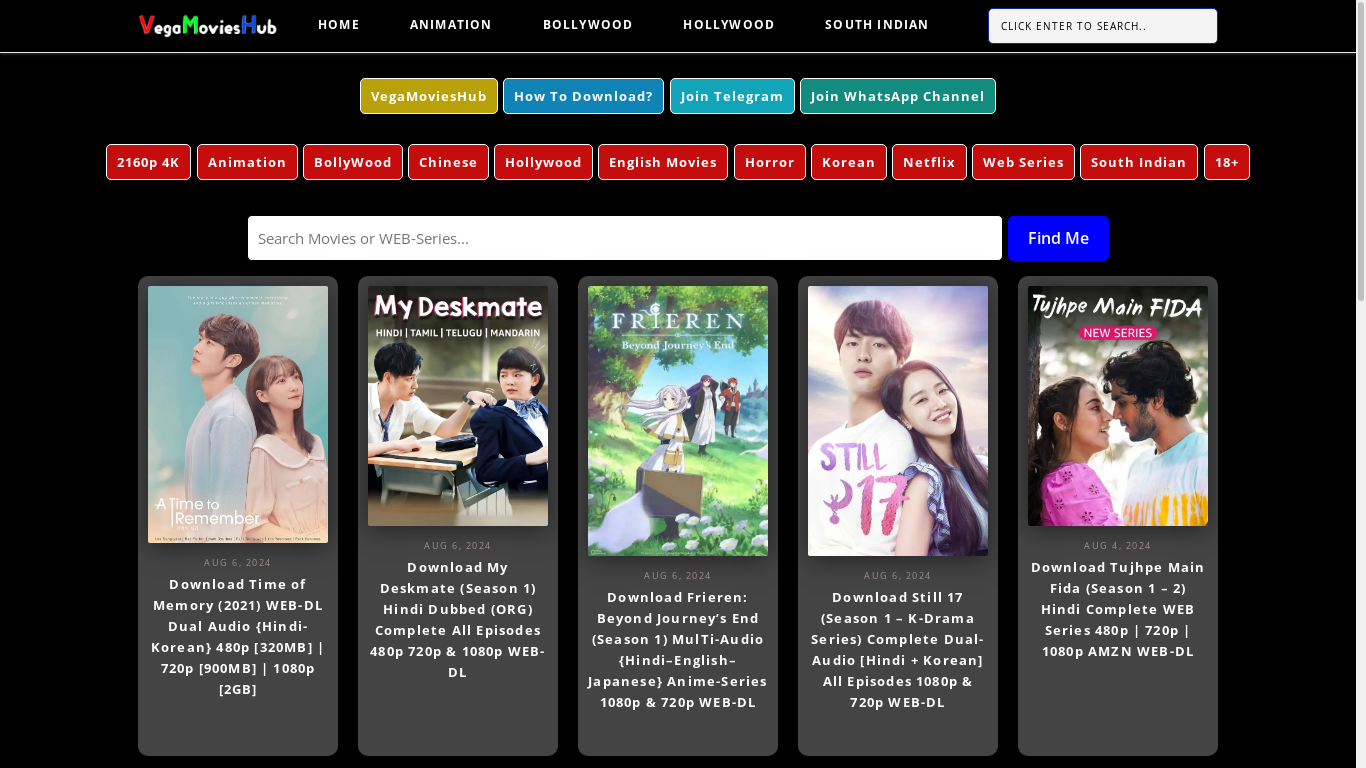The image size is (1366, 768).
Task: Open the My Deskmate poster
Action: pos(458,406)
